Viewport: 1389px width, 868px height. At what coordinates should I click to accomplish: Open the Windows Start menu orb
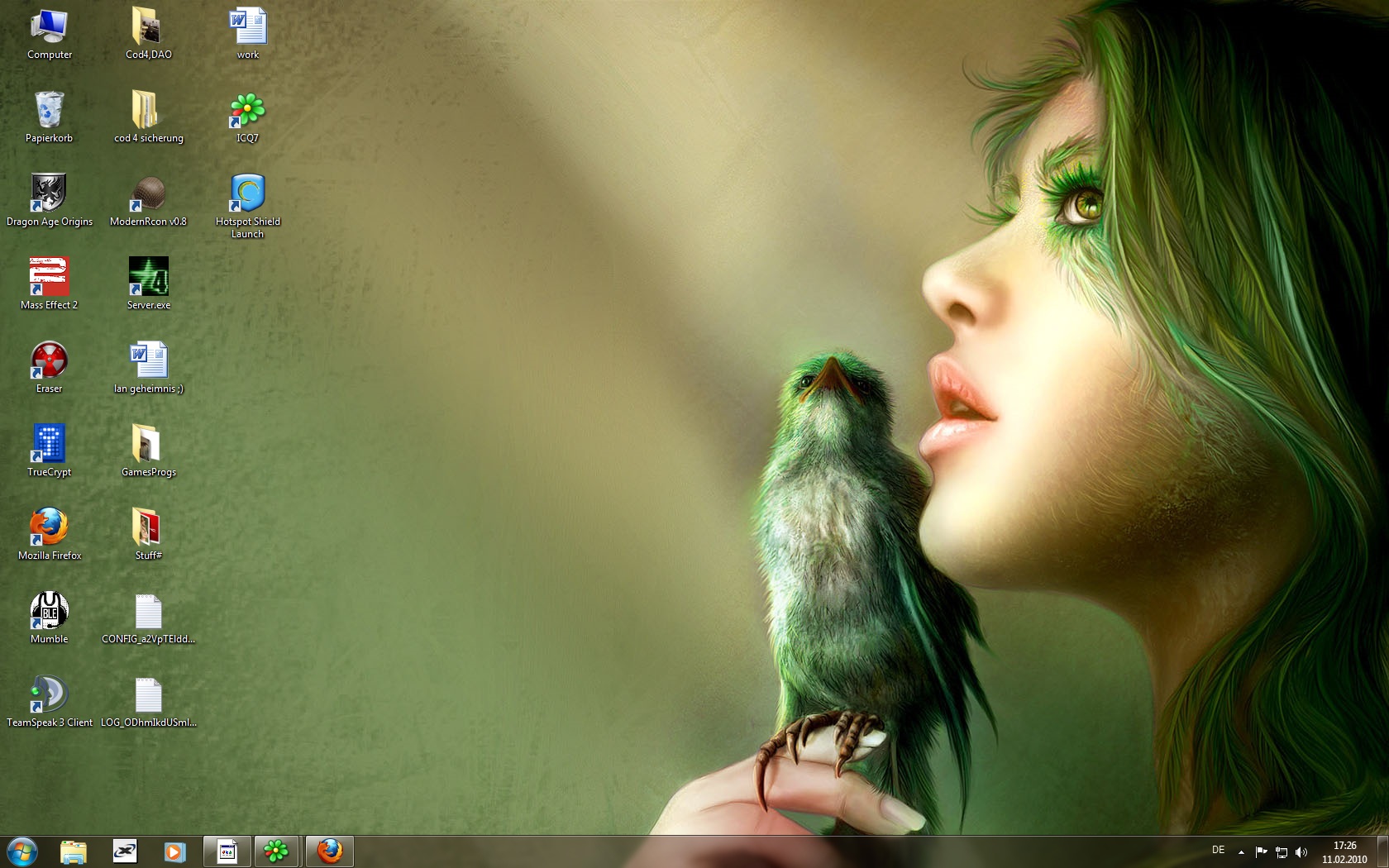(22, 851)
